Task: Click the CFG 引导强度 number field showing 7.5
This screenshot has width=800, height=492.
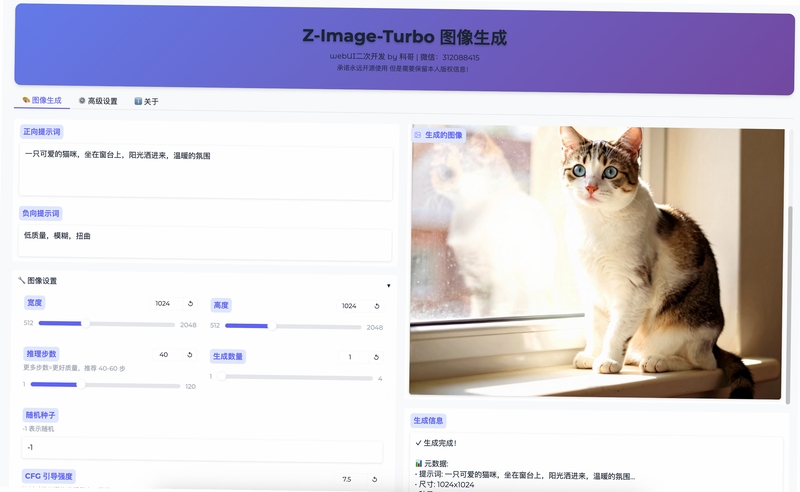Action: pyautogui.click(x=351, y=479)
